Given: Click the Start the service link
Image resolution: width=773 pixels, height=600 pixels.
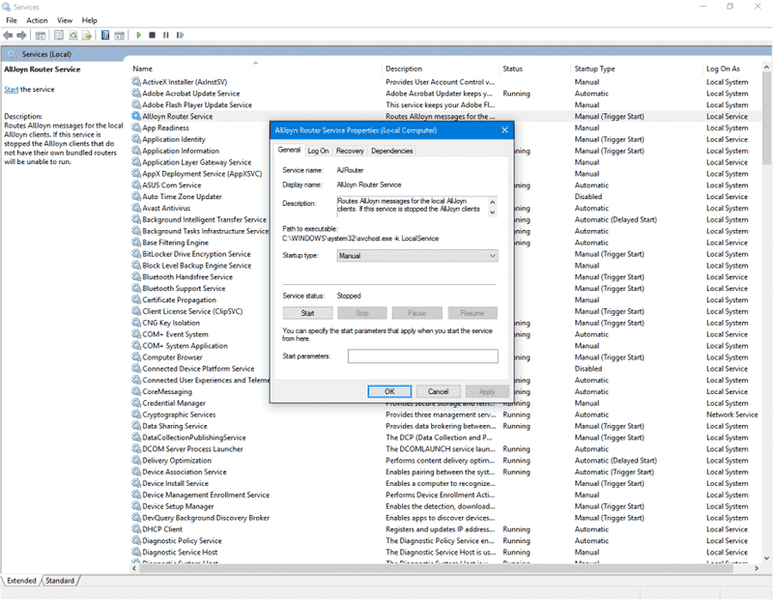Looking at the screenshot, I should (11, 89).
